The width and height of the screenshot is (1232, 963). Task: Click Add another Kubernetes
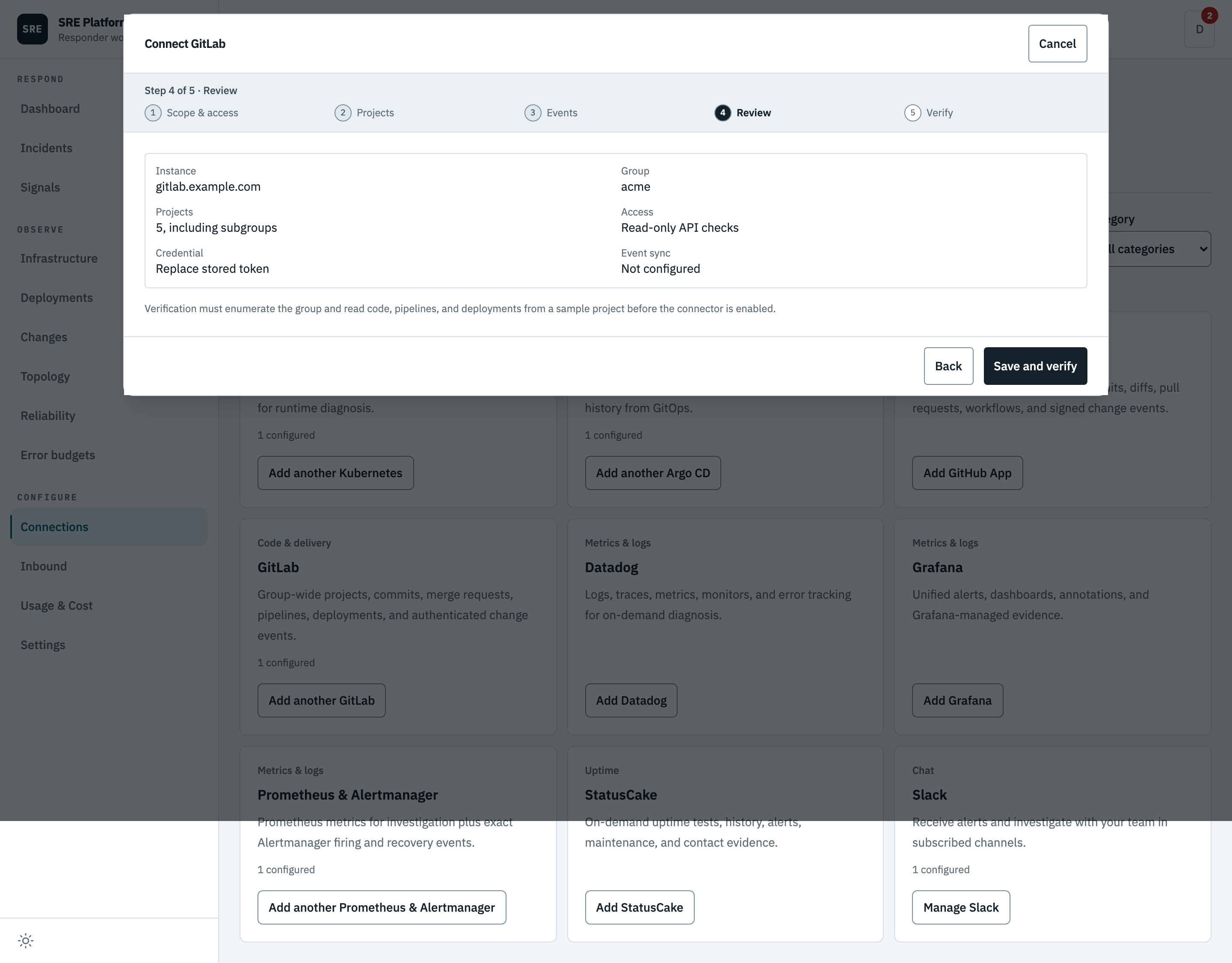click(335, 473)
